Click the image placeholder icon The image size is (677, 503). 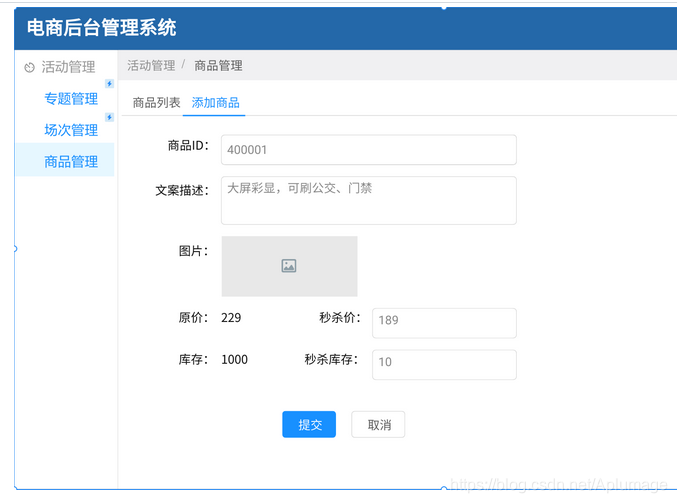(289, 266)
